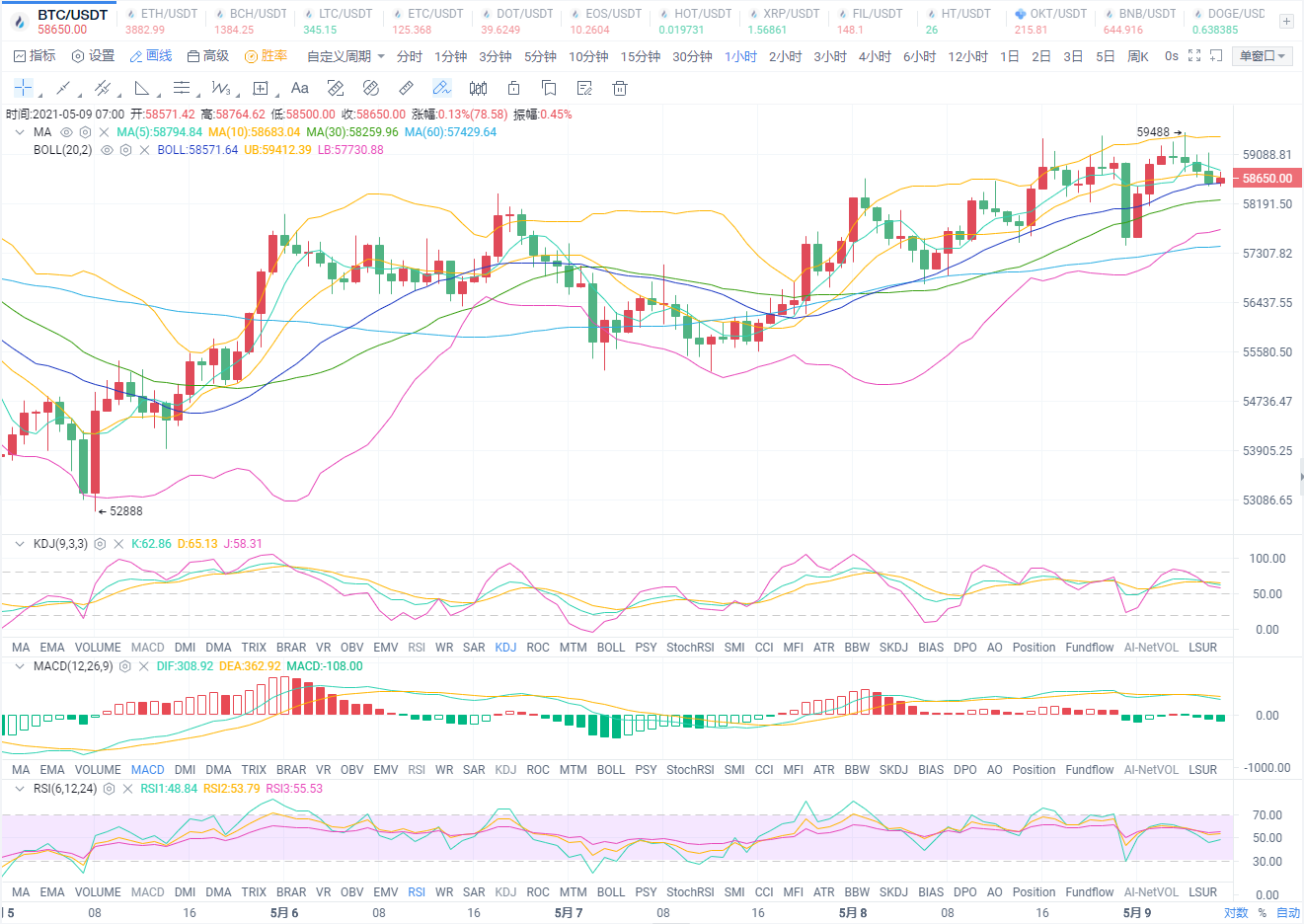
Task: Click the 画线 drawing tools button
Action: click(x=151, y=56)
